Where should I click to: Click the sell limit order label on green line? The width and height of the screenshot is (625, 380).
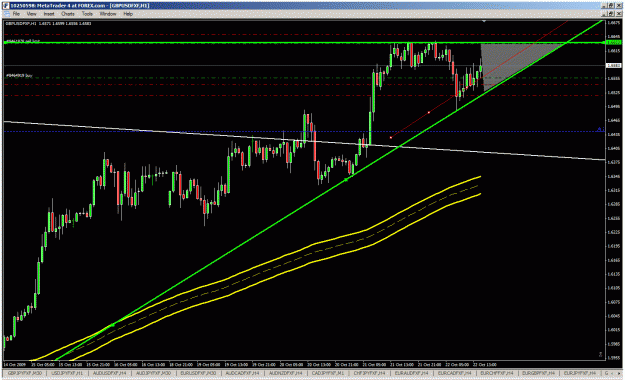point(23,41)
